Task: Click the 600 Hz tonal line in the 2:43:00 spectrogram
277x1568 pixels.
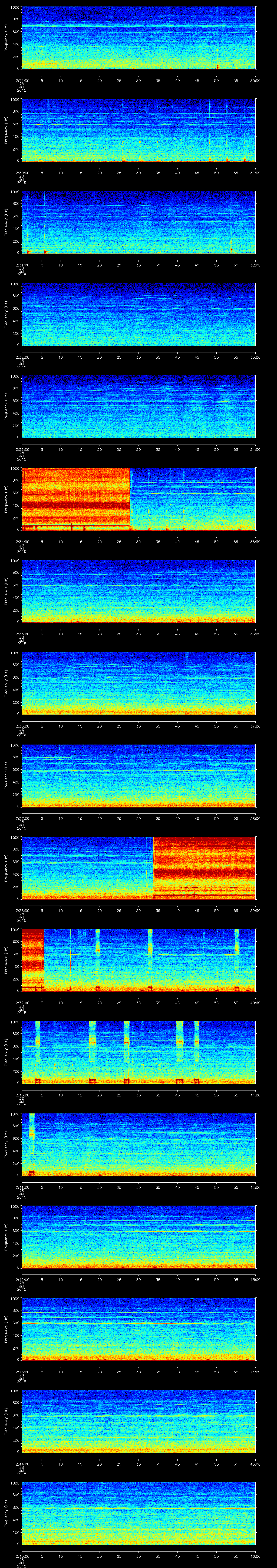Action: click(138, 1323)
